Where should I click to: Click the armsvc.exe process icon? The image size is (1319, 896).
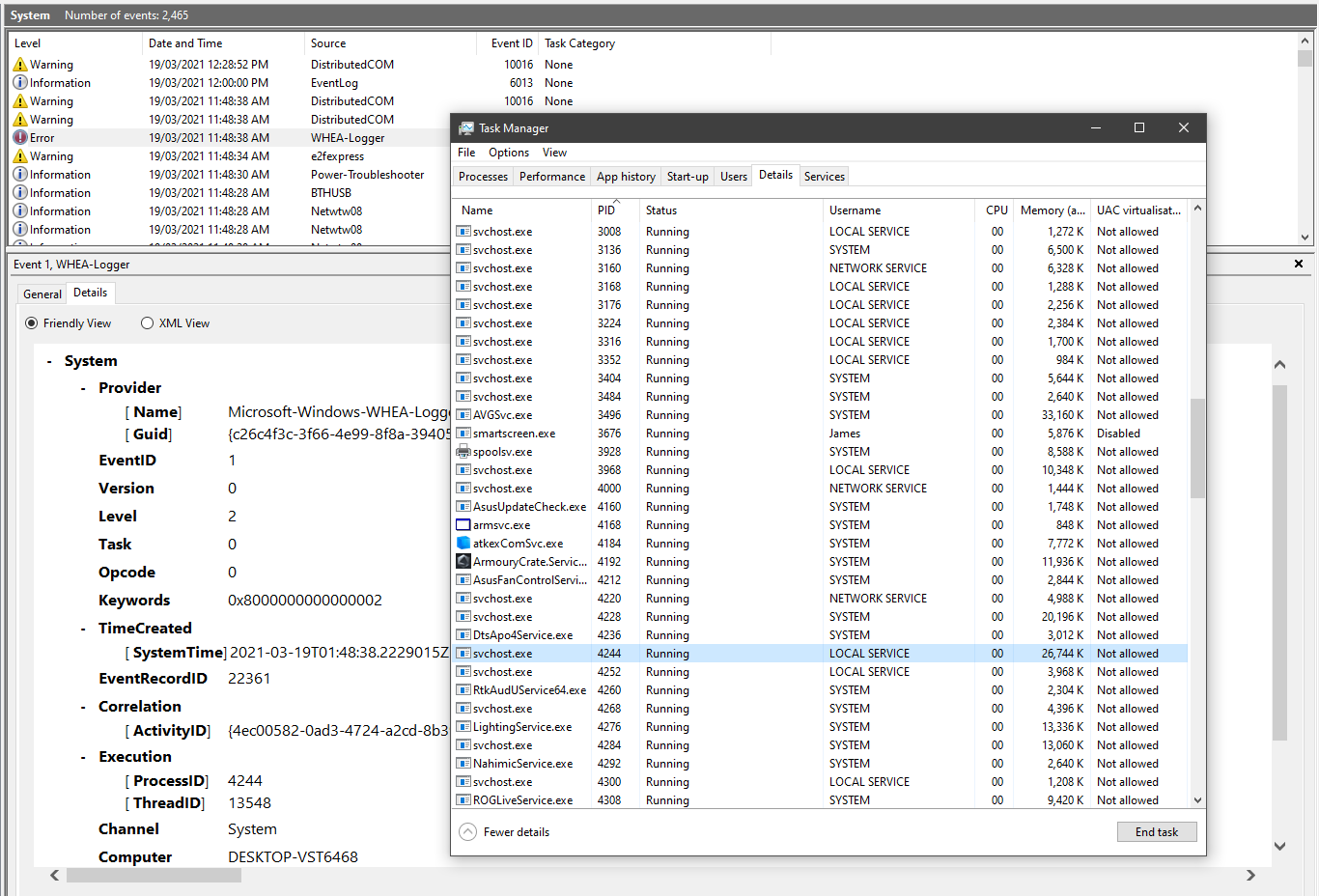click(463, 525)
